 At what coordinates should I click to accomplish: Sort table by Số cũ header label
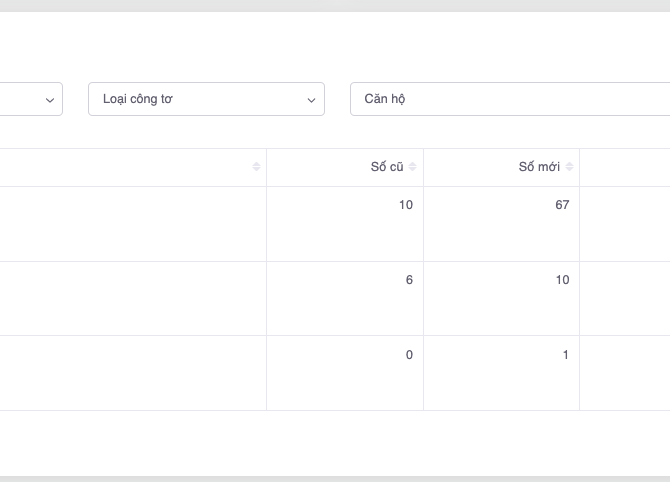click(386, 167)
